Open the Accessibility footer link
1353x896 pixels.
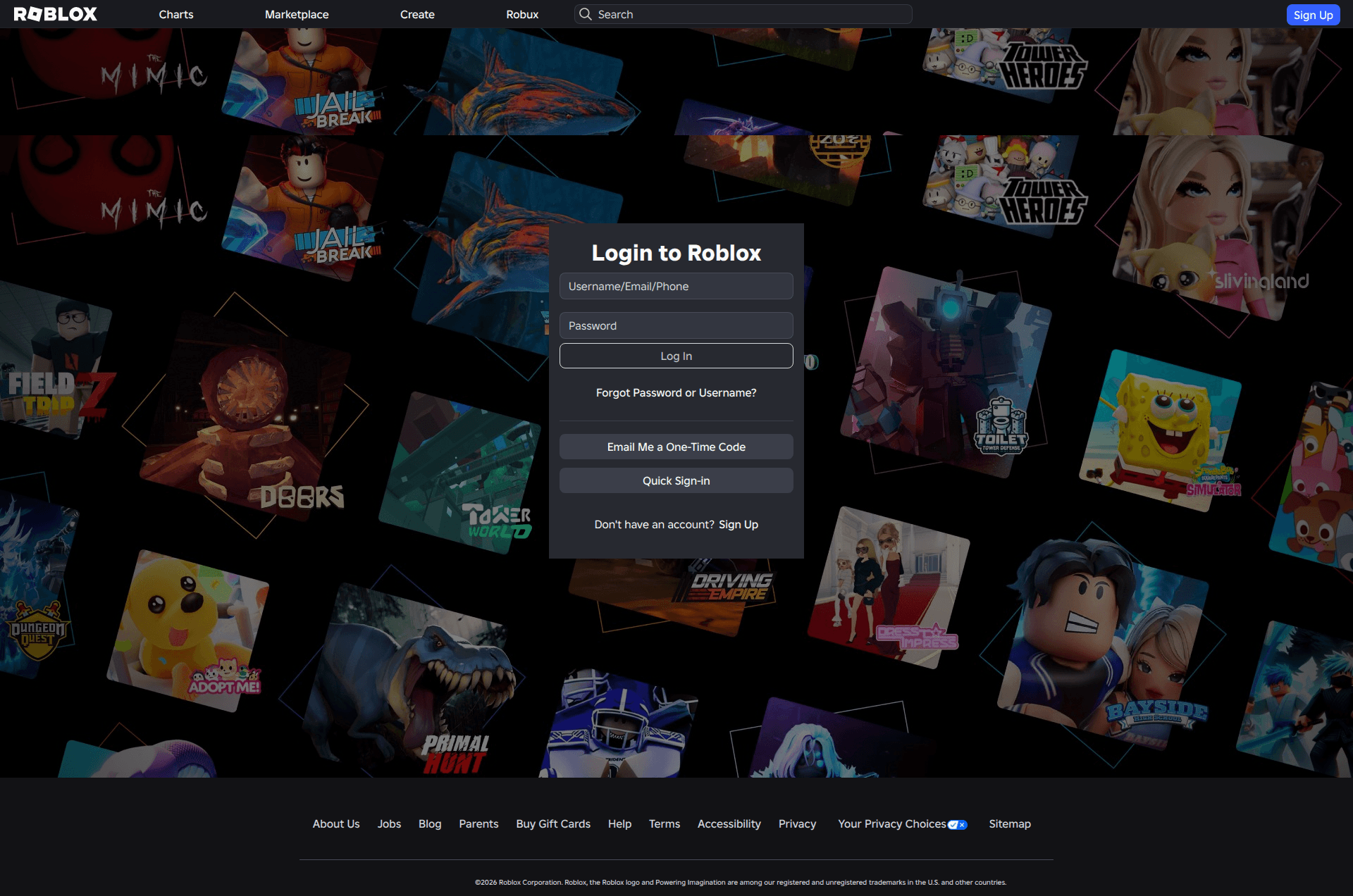tap(729, 823)
